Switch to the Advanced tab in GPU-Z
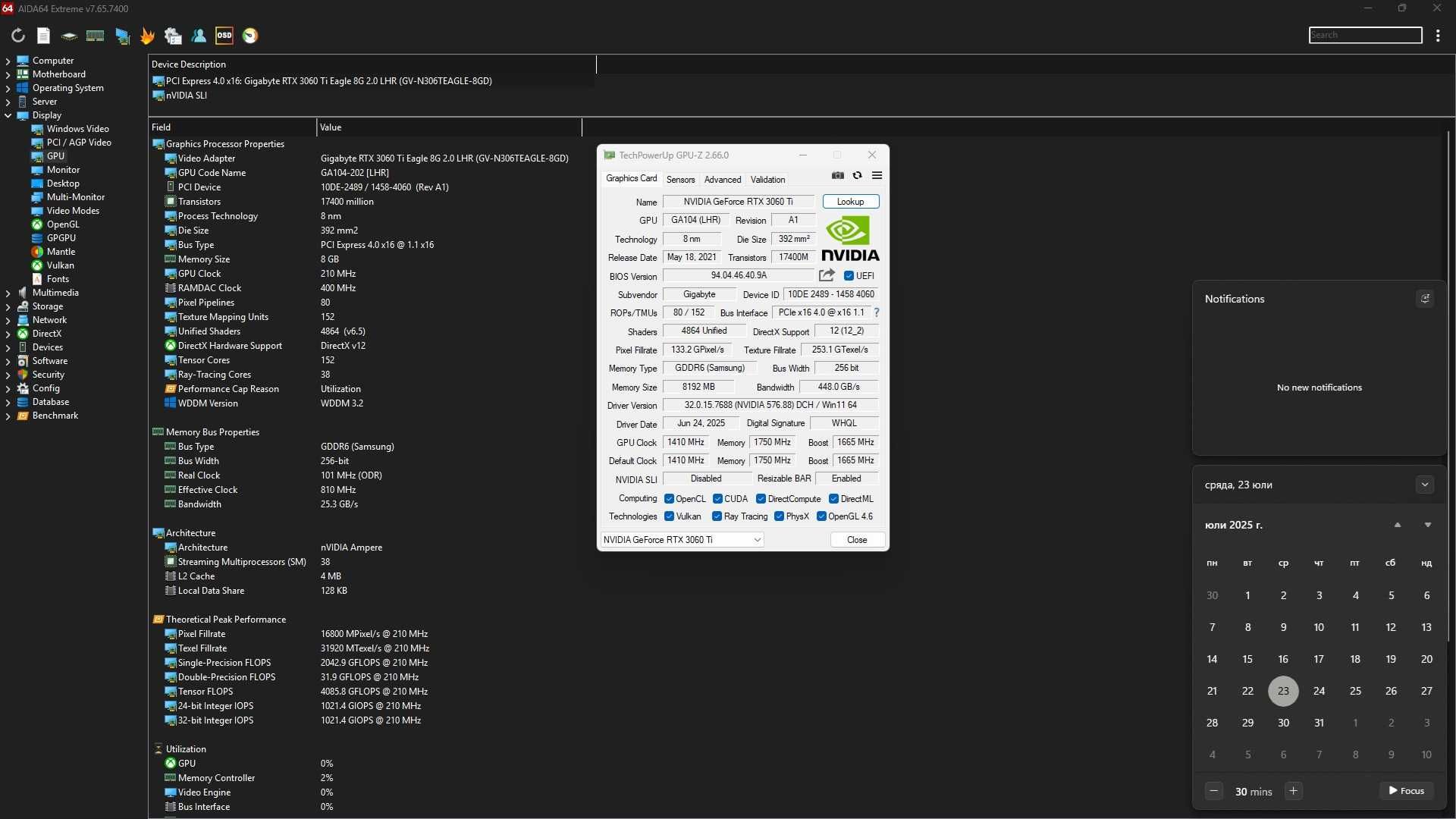The height and width of the screenshot is (819, 1456). pos(723,180)
